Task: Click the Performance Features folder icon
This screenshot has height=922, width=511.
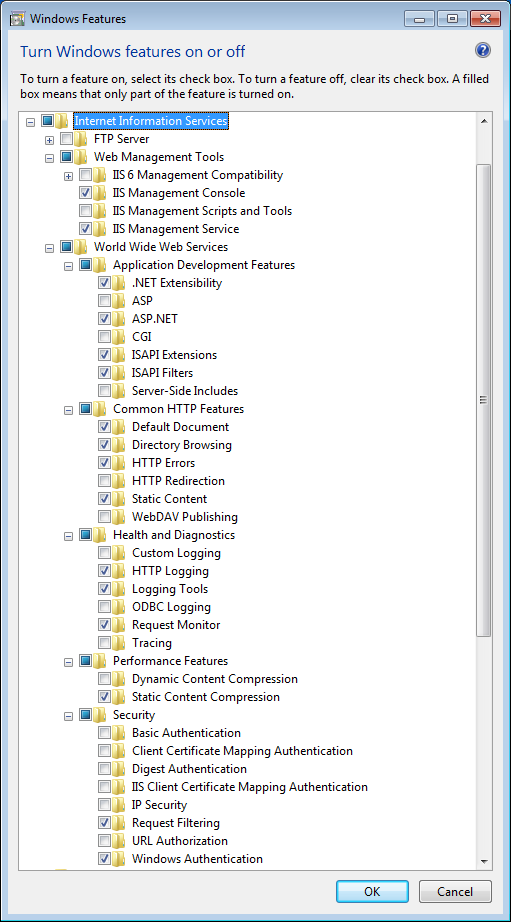Action: click(x=99, y=661)
